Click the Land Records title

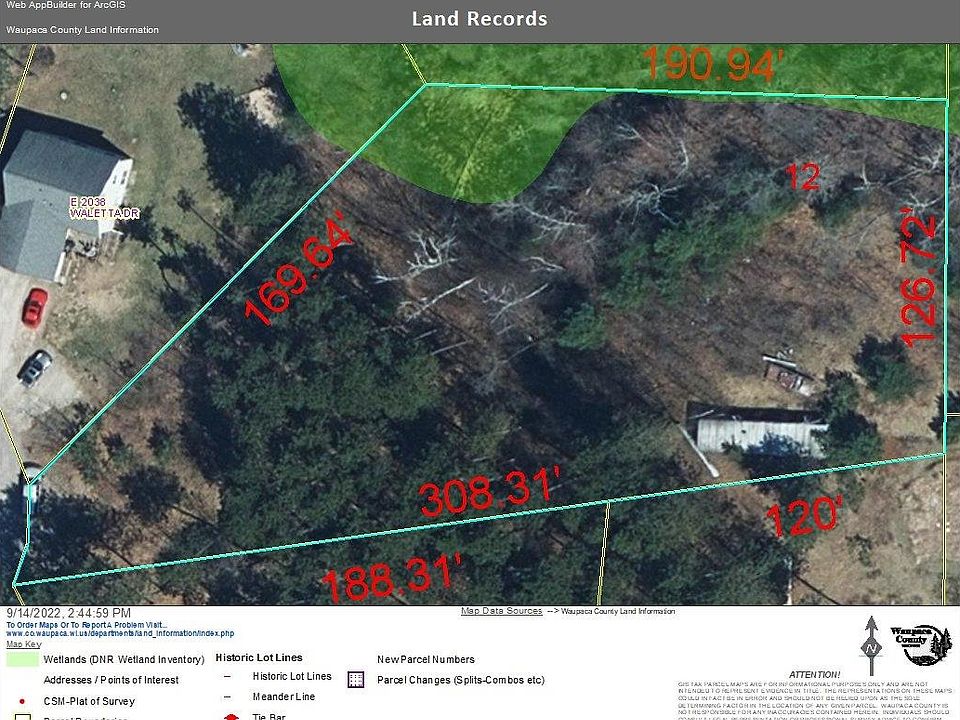[479, 18]
